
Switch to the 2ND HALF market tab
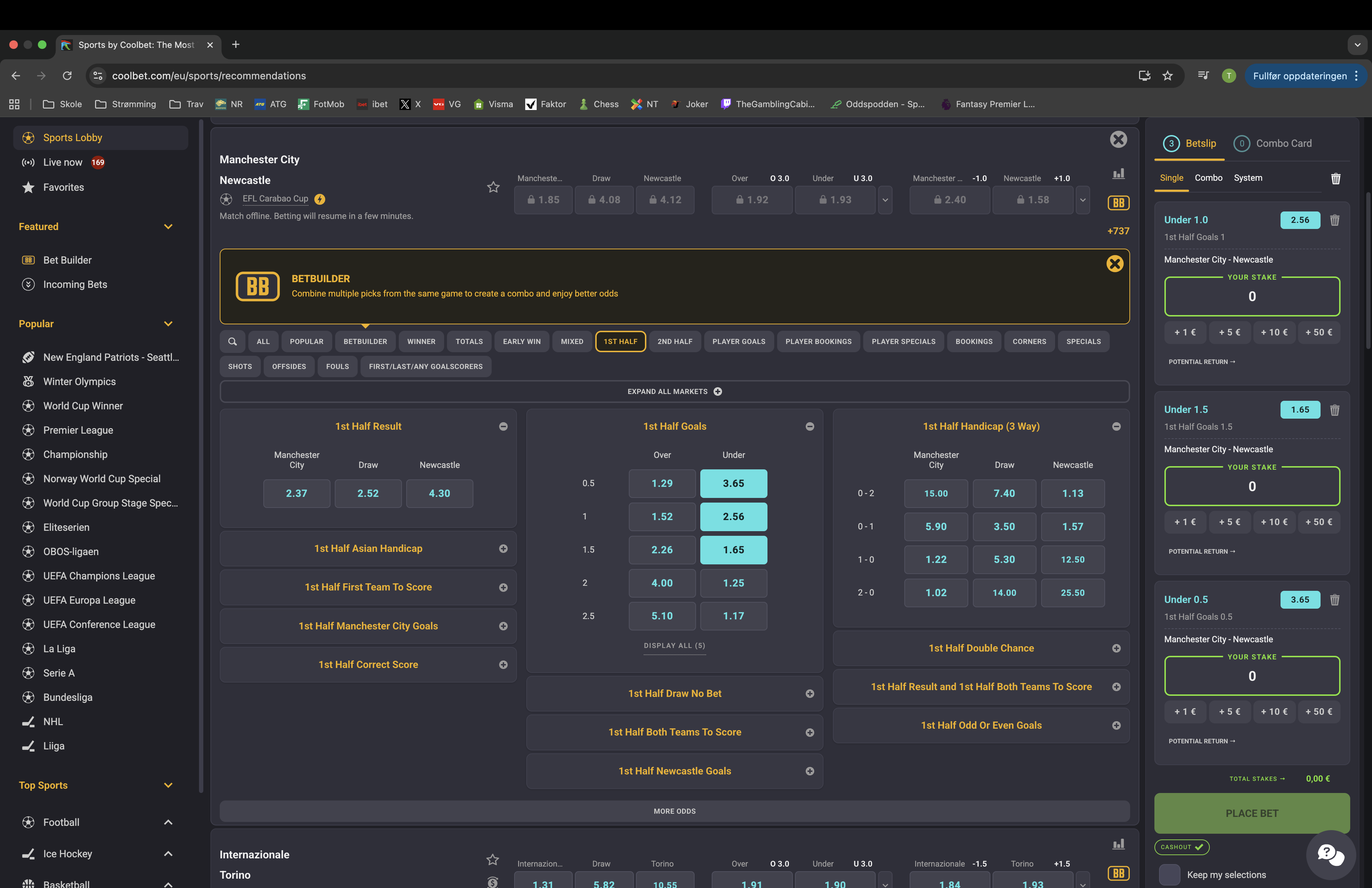[x=675, y=342]
